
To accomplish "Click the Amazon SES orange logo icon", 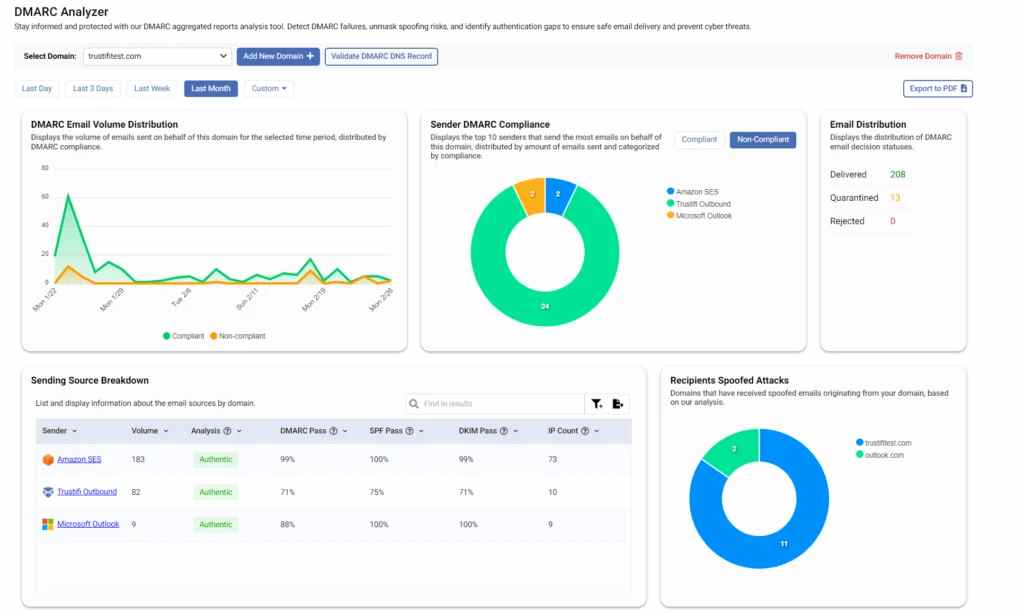I will [x=48, y=460].
